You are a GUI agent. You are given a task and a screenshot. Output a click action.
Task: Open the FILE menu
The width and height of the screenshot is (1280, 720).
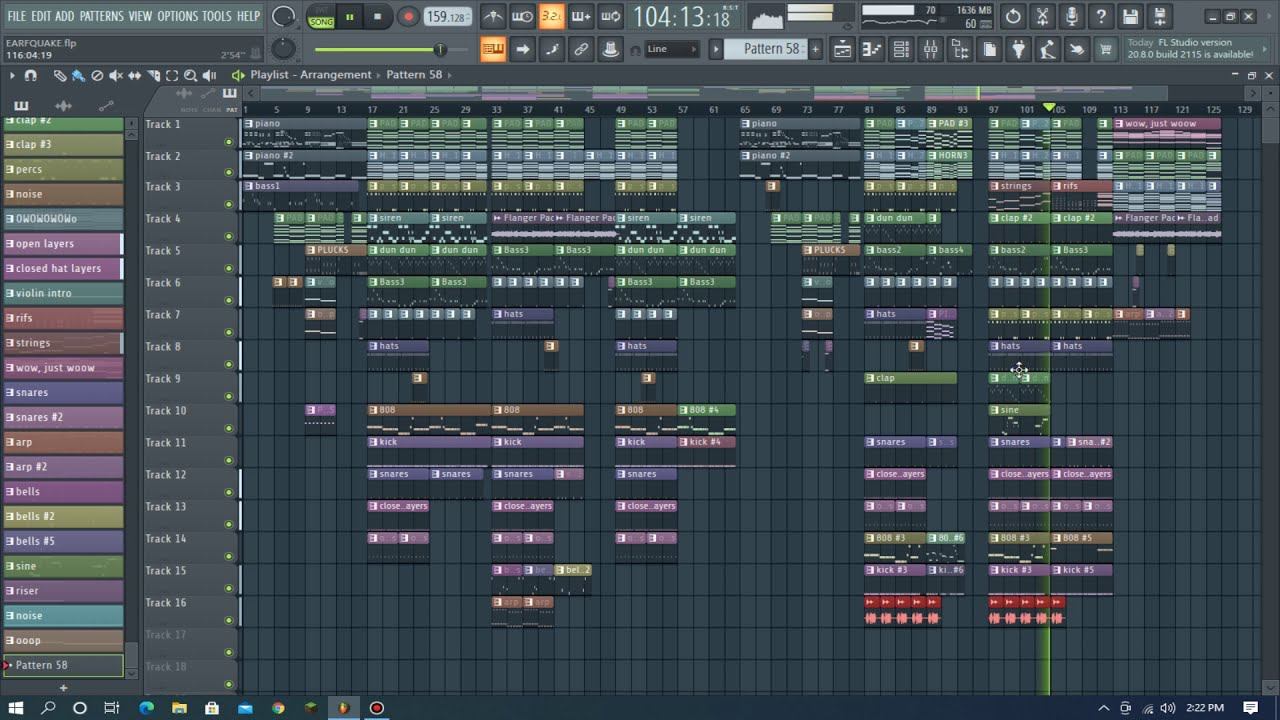(x=17, y=16)
